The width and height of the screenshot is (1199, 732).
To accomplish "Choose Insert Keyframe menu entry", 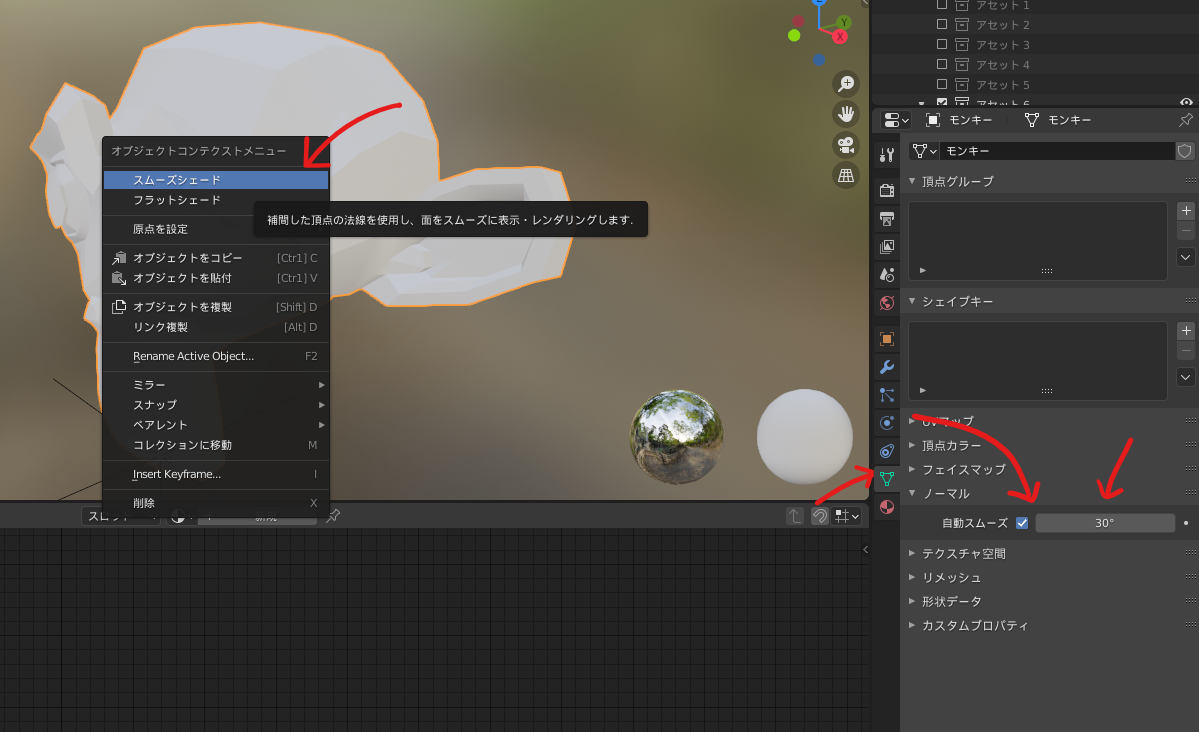I will (216, 473).
